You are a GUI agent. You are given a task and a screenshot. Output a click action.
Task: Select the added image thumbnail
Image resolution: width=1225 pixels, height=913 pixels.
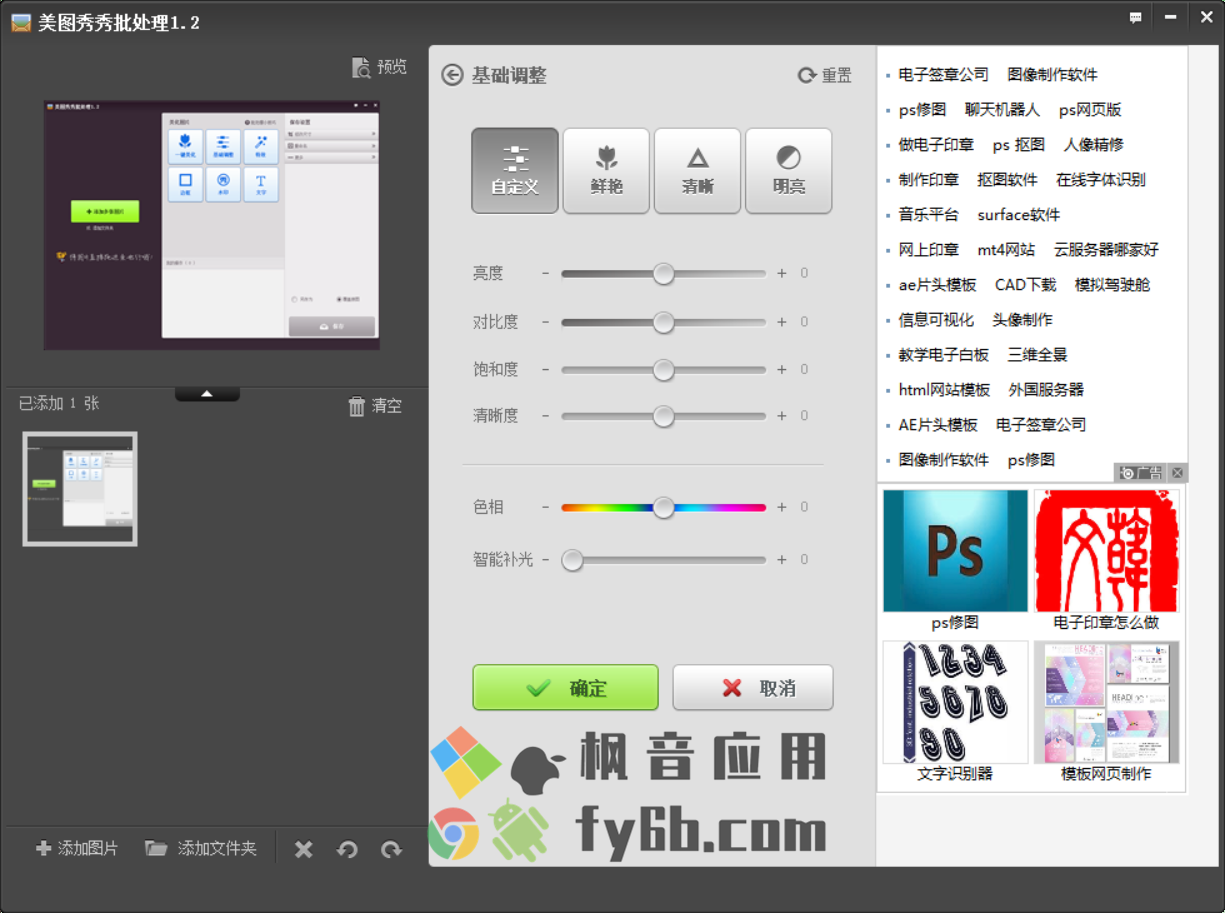(80, 489)
